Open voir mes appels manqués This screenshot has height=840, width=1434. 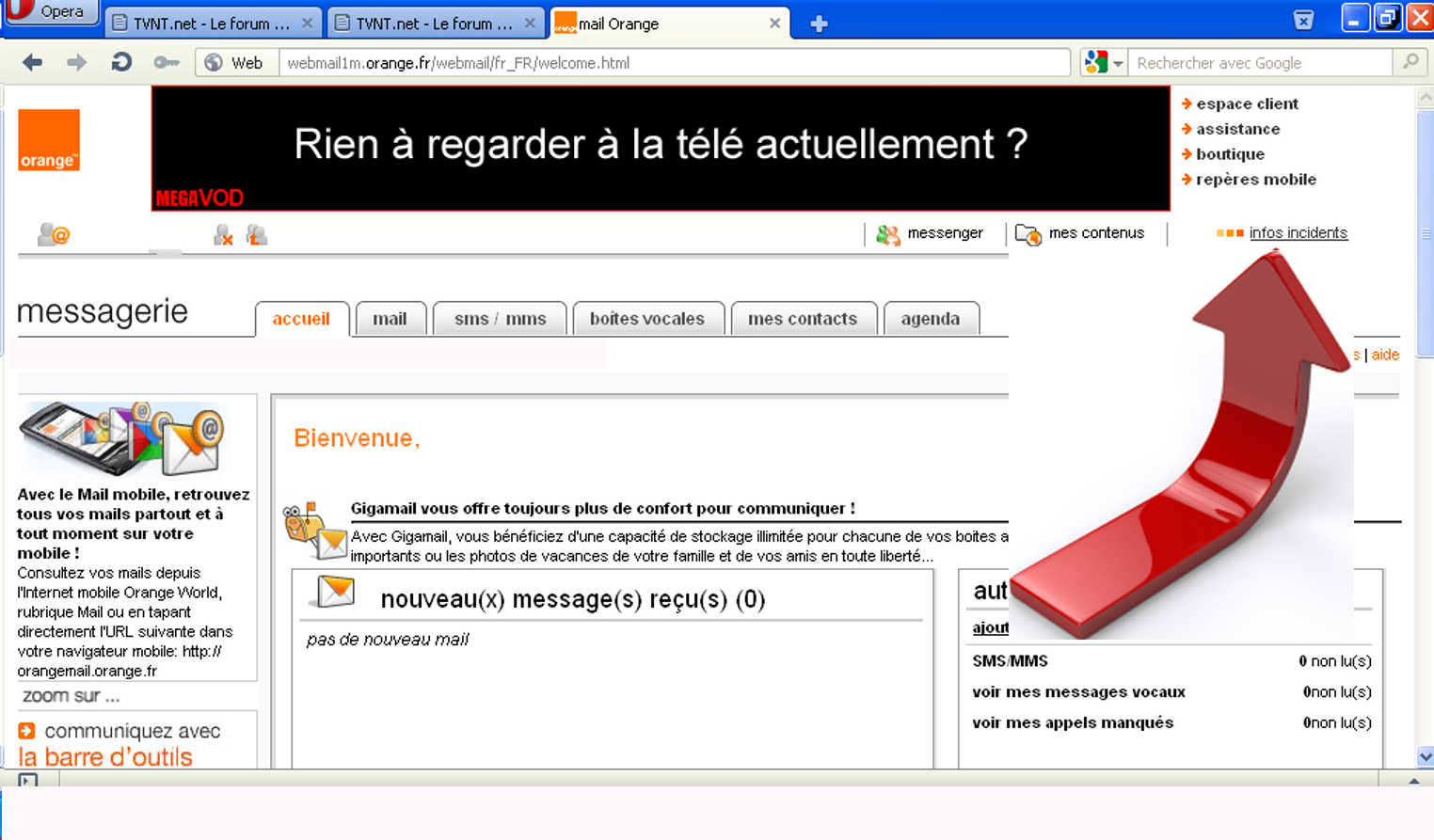(1073, 723)
